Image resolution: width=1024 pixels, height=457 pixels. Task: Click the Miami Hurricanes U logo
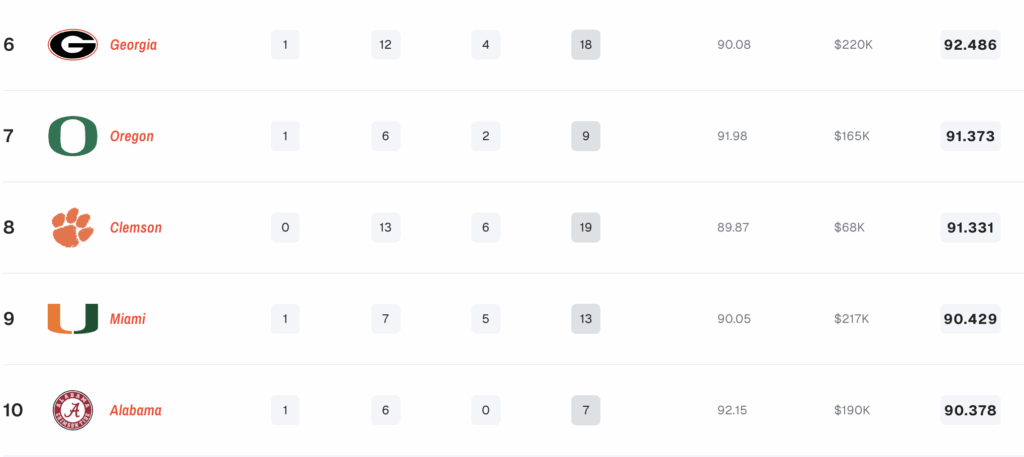click(x=72, y=319)
